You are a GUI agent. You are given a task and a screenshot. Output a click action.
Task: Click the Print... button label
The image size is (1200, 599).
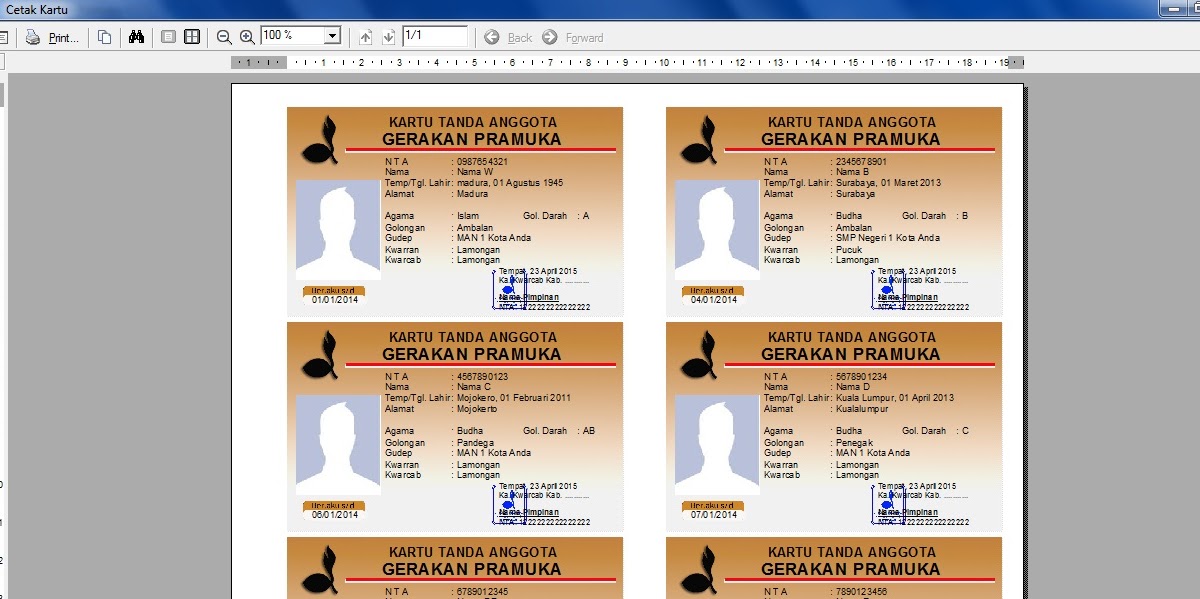63,38
